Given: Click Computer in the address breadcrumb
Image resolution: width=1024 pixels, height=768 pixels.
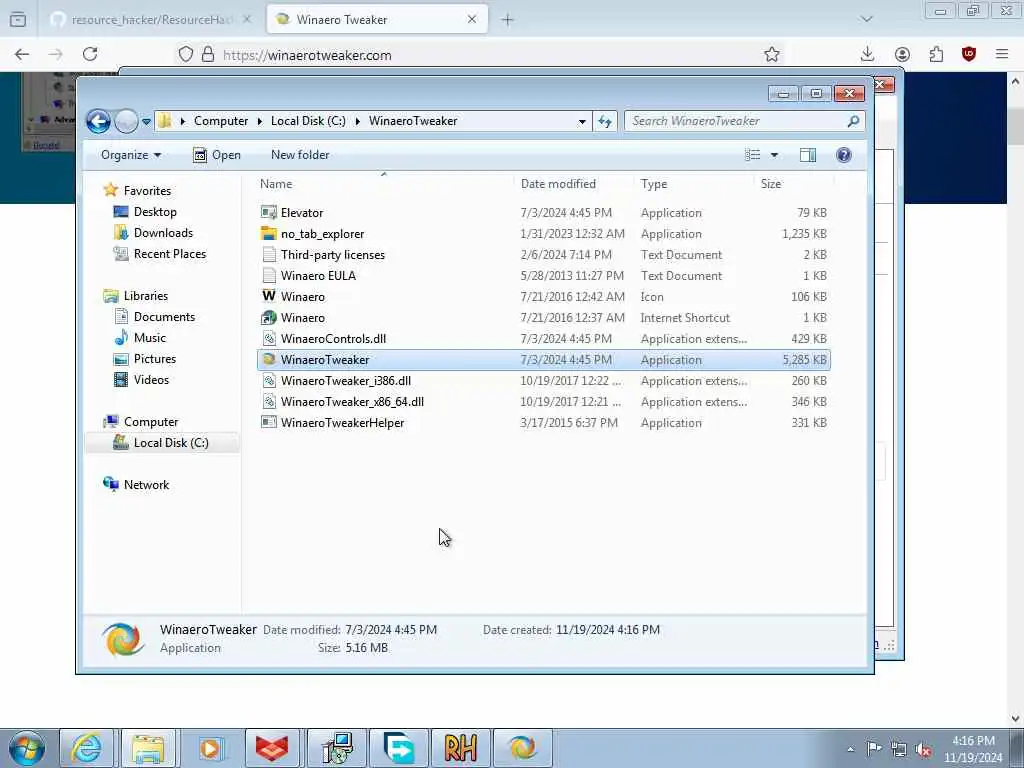Looking at the screenshot, I should point(221,121).
